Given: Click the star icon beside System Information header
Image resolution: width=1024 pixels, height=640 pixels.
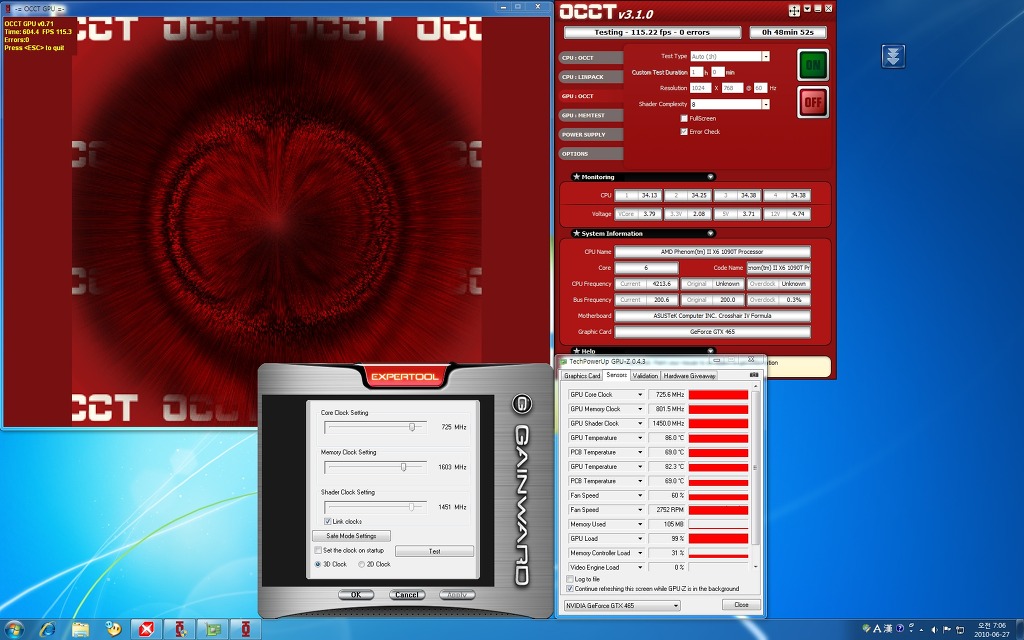Looking at the screenshot, I should [x=576, y=233].
